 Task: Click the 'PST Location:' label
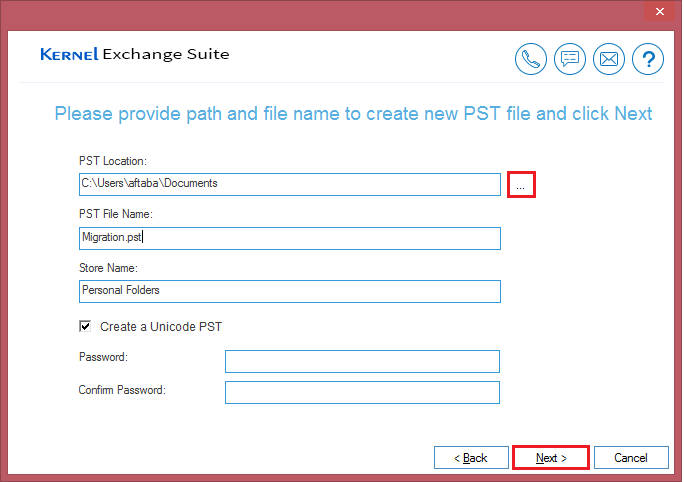tap(113, 161)
